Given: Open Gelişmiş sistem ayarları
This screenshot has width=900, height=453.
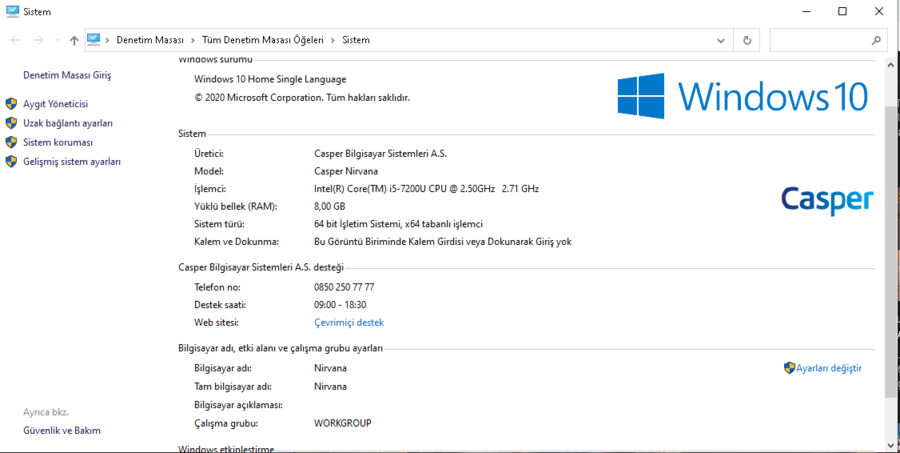Looking at the screenshot, I should 72,162.
